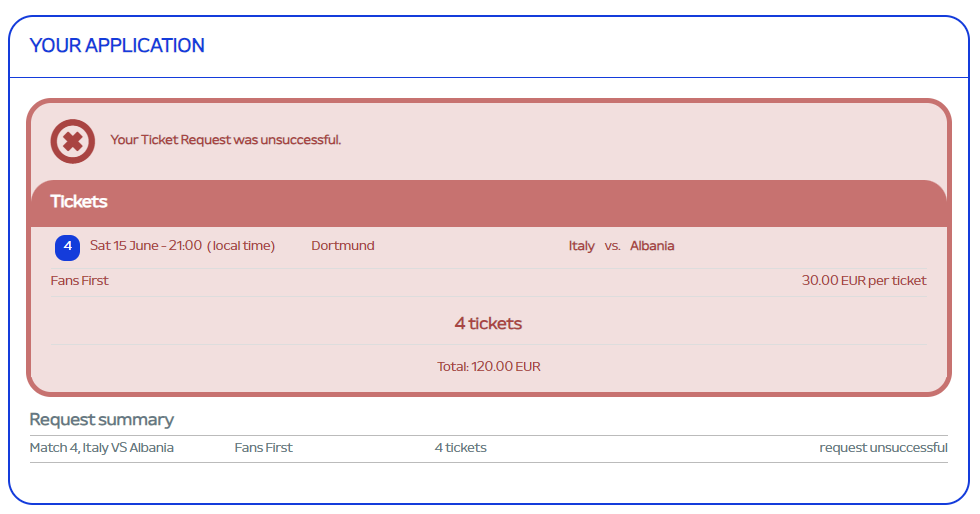Click the Request summary heading
The height and width of the screenshot is (514, 980).
pyautogui.click(x=102, y=420)
